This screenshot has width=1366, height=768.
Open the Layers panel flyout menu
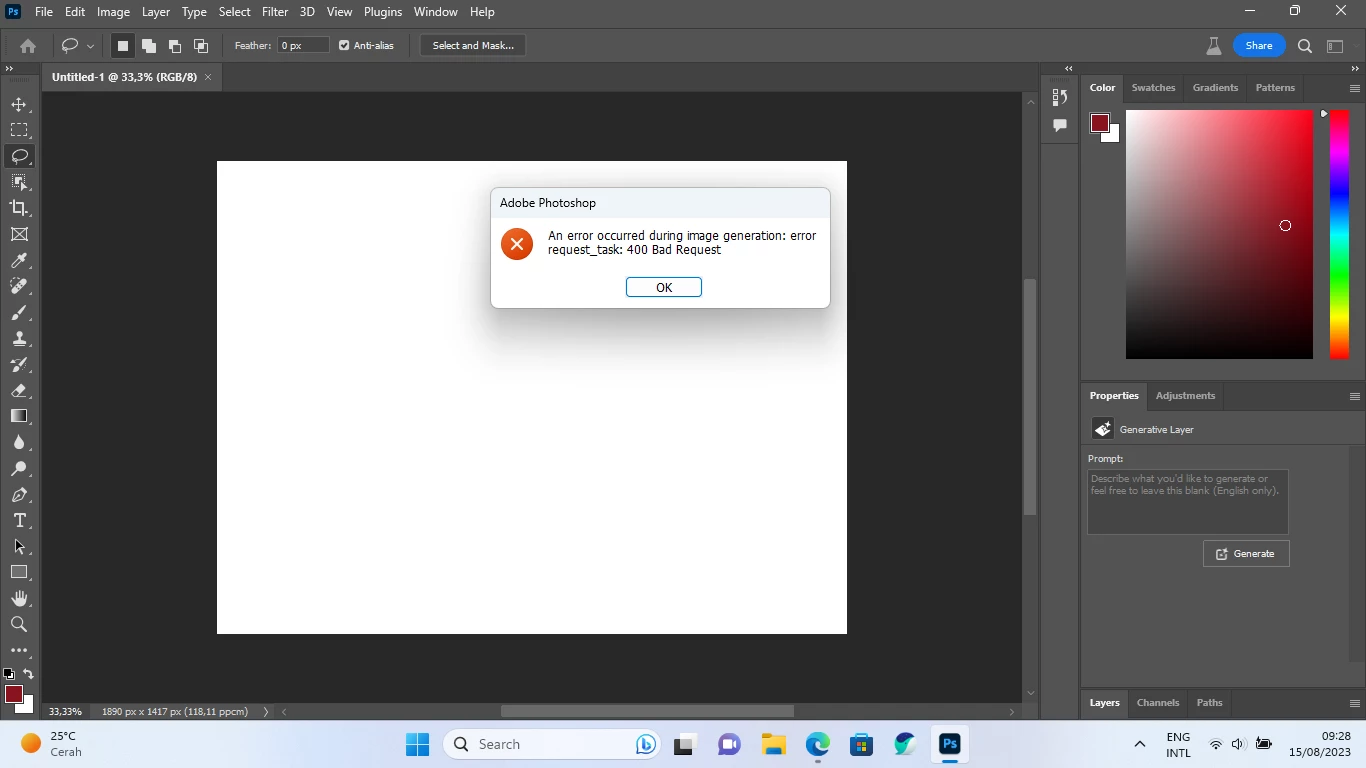click(x=1354, y=703)
